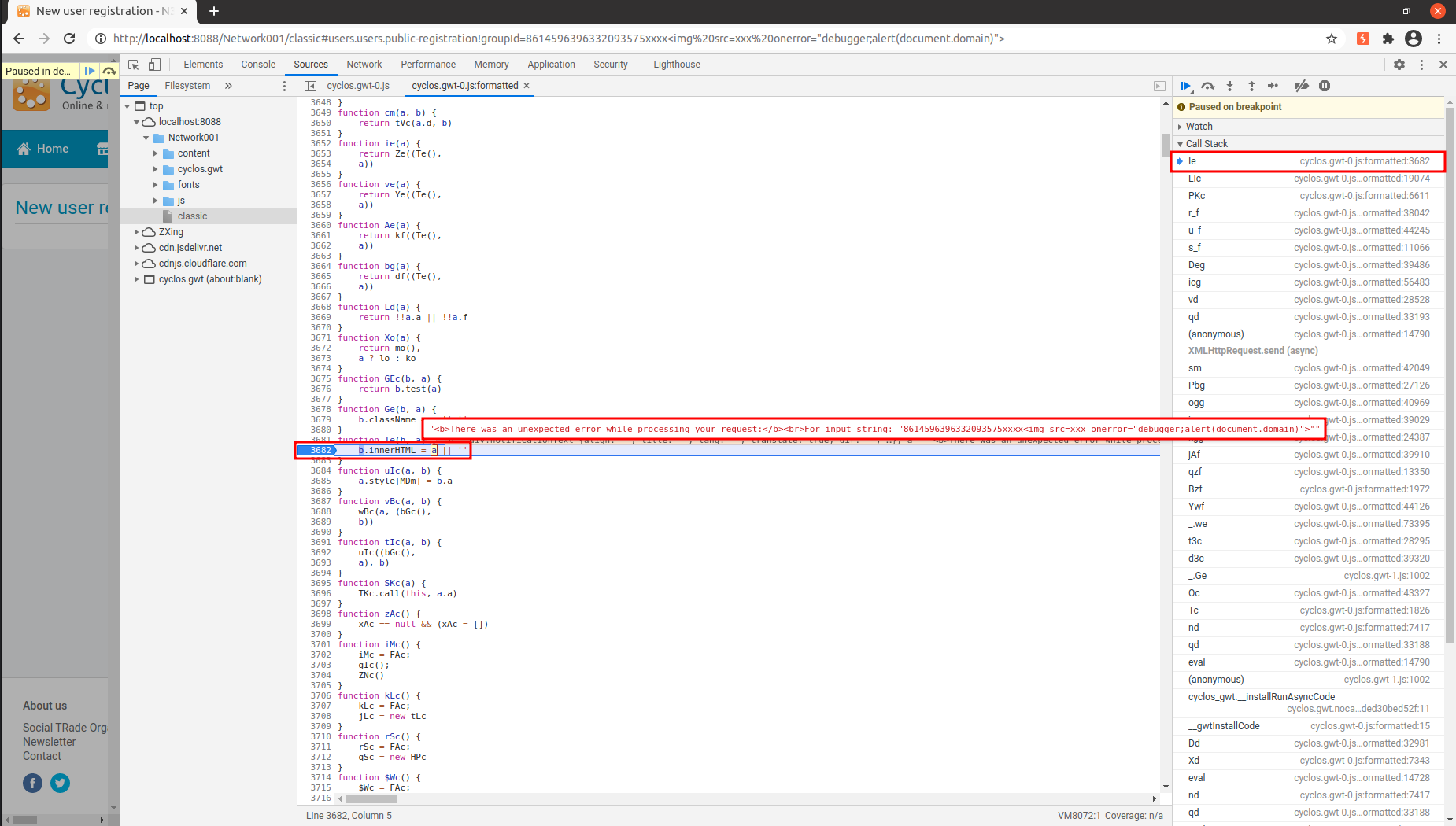Screen dimensions: 1456x826
Task: Expand the Watch section
Action: (1199, 127)
